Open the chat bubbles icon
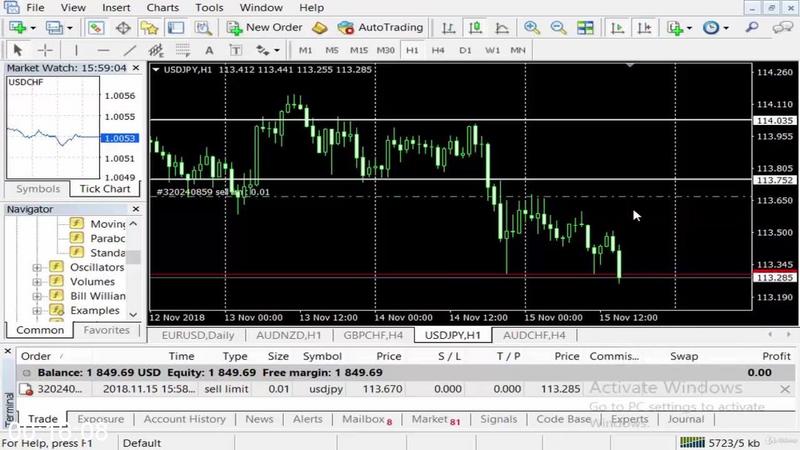The height and width of the screenshot is (450, 800). (782, 28)
